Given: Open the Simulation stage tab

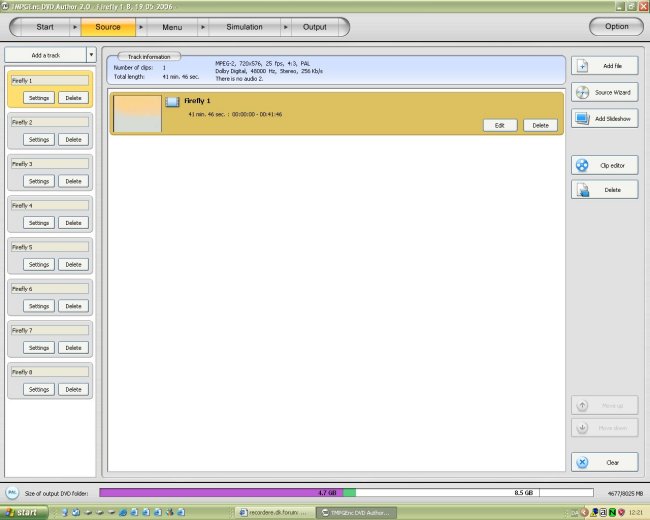Looking at the screenshot, I should 244,27.
